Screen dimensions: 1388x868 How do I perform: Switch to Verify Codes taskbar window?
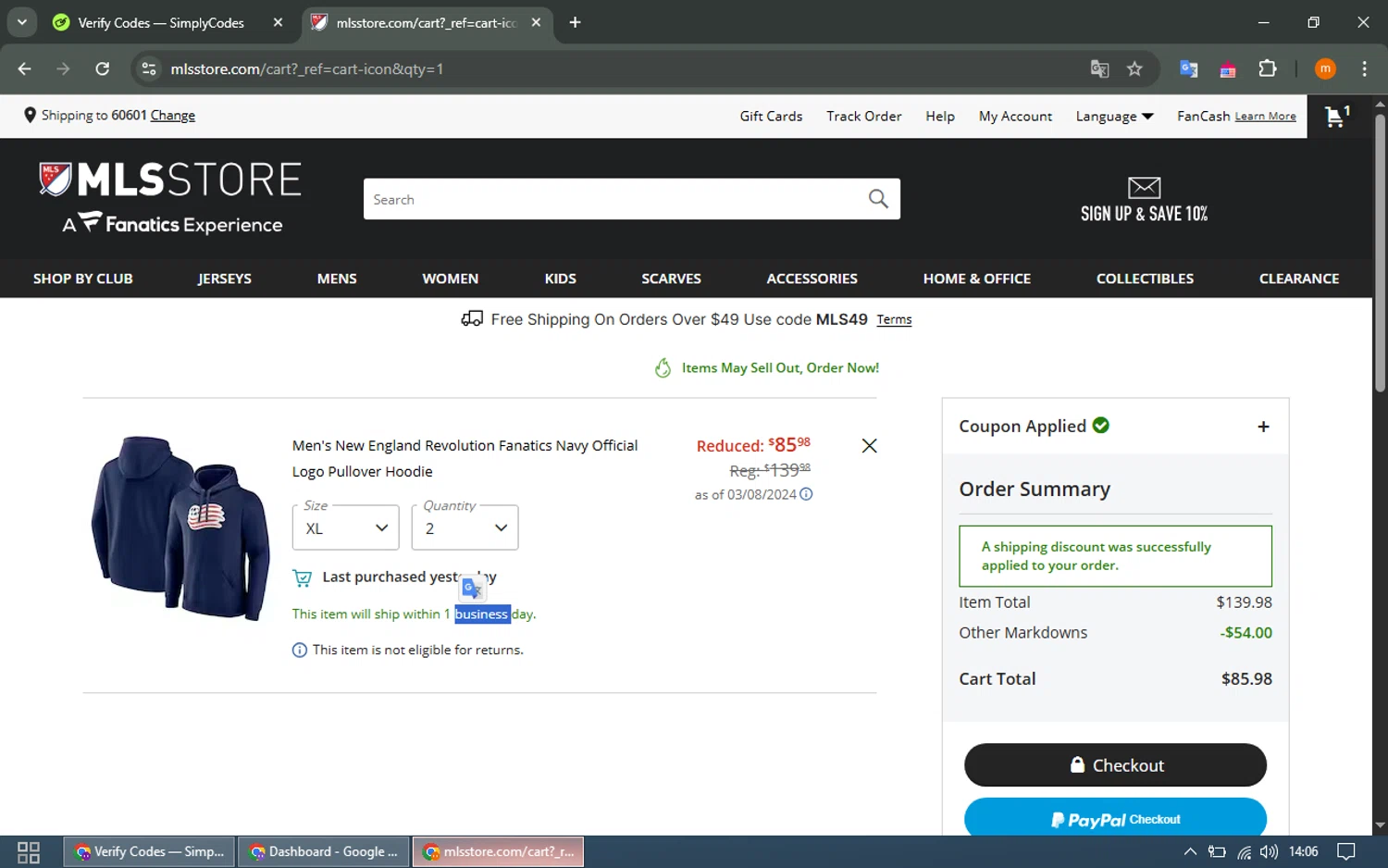click(149, 851)
